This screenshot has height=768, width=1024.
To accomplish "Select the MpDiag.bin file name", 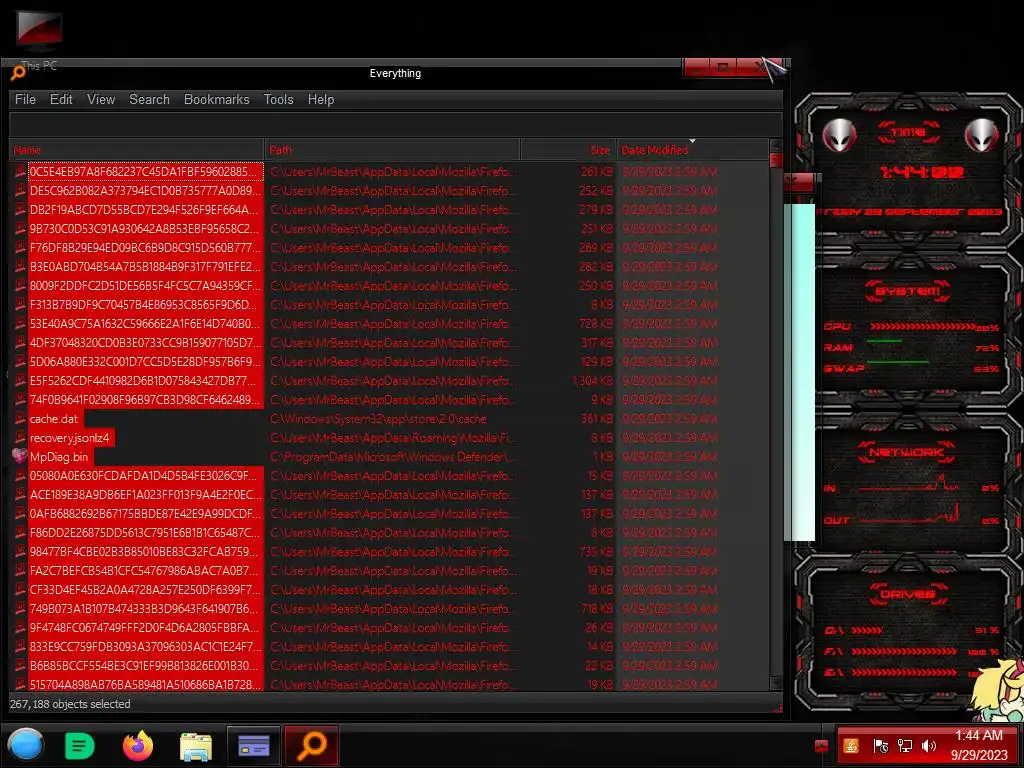I will point(59,456).
